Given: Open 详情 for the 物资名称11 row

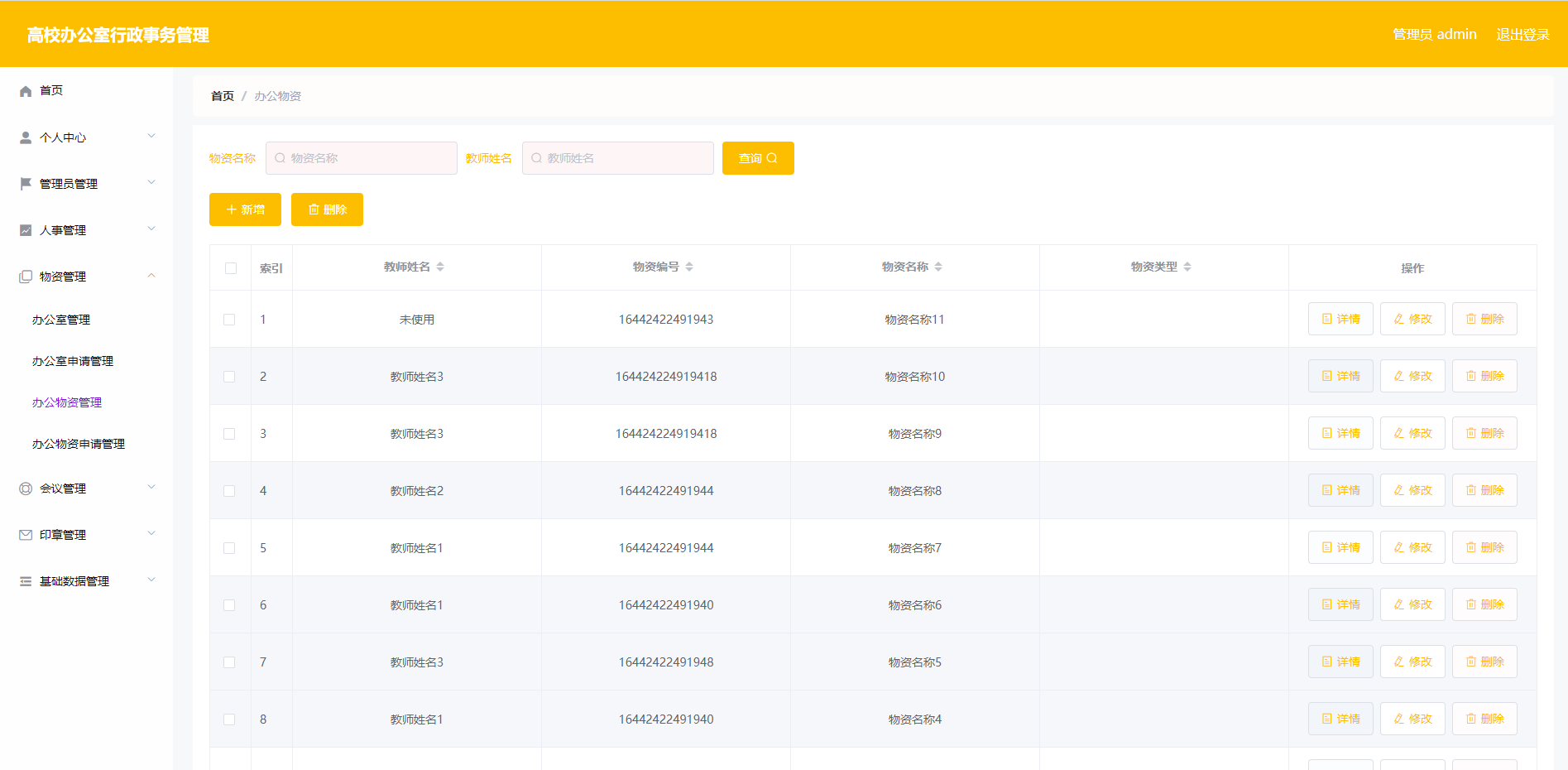Looking at the screenshot, I should click(1340, 319).
